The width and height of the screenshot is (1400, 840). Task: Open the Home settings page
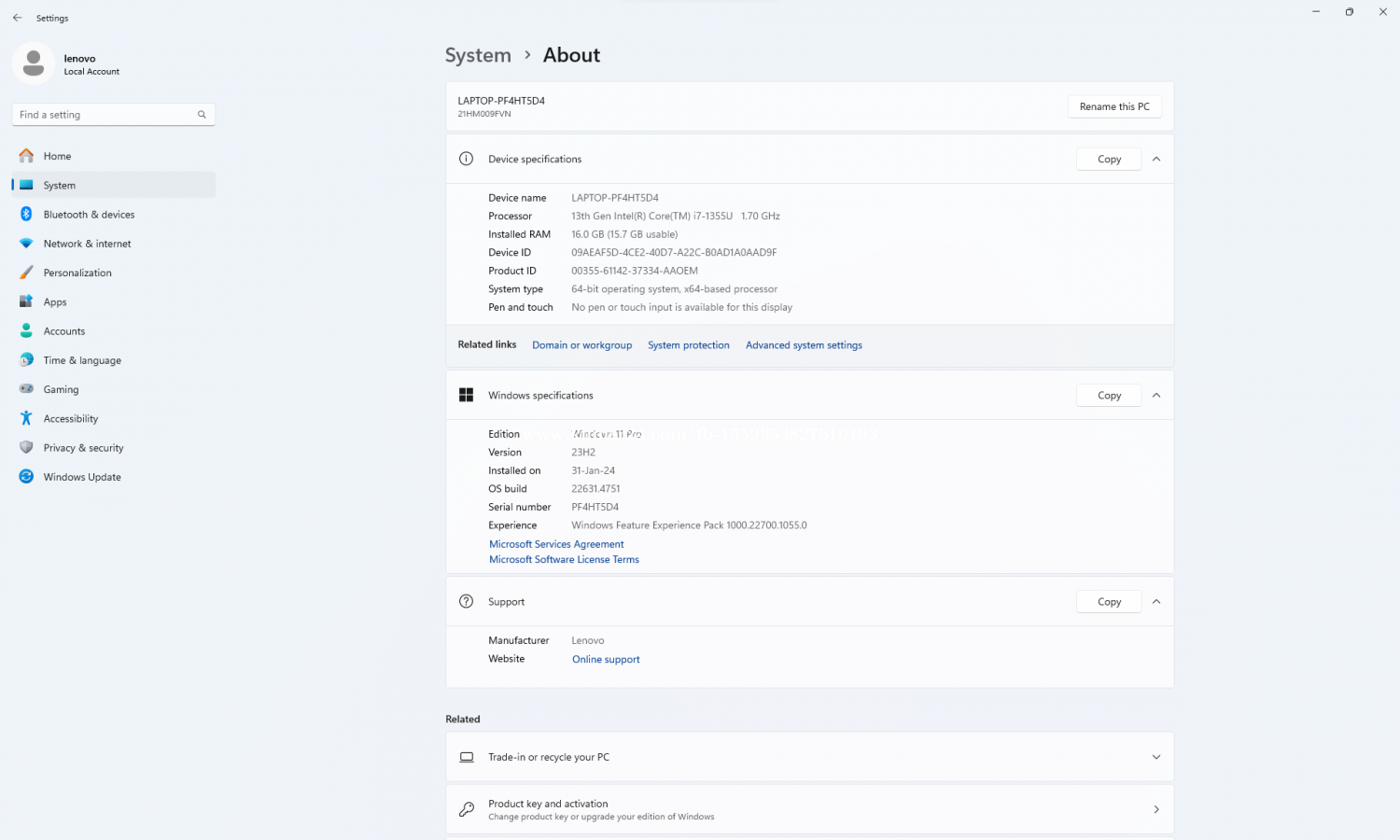coord(113,156)
